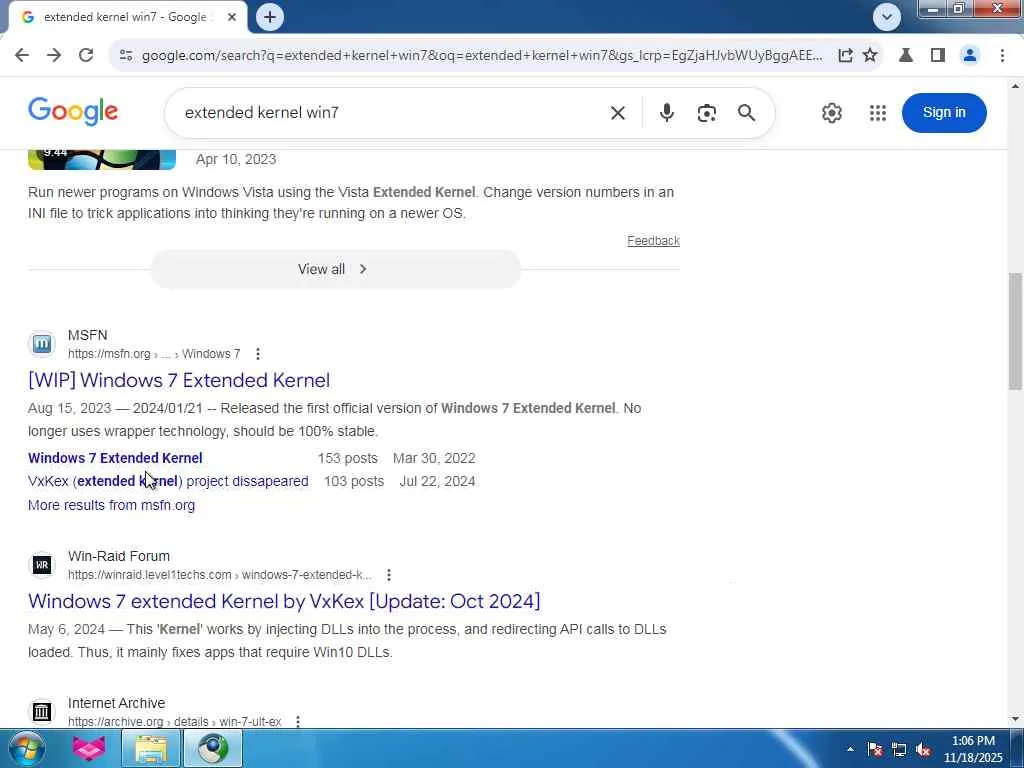The width and height of the screenshot is (1024, 768).
Task: Click archive.org breadcrumb URL
Action: click(x=174, y=722)
